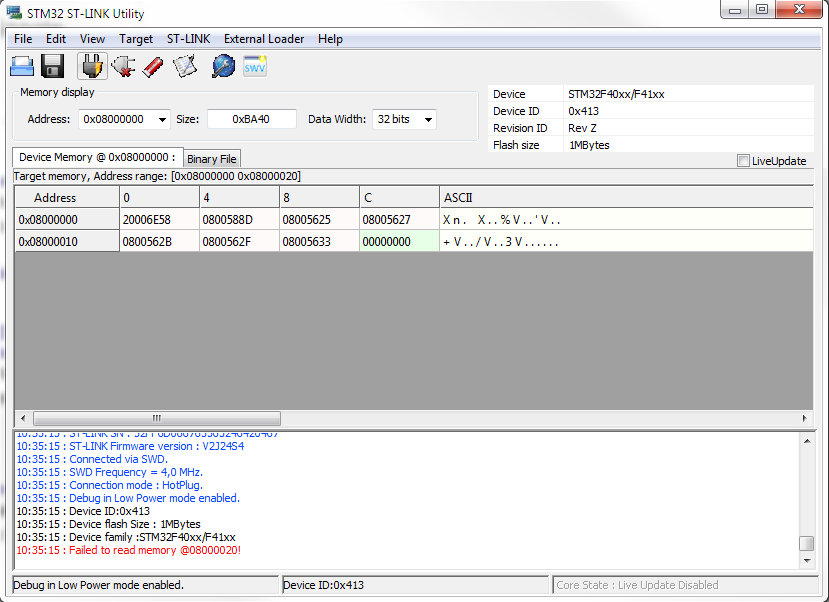
Task: Click address row 0x08000010
Action: point(67,242)
